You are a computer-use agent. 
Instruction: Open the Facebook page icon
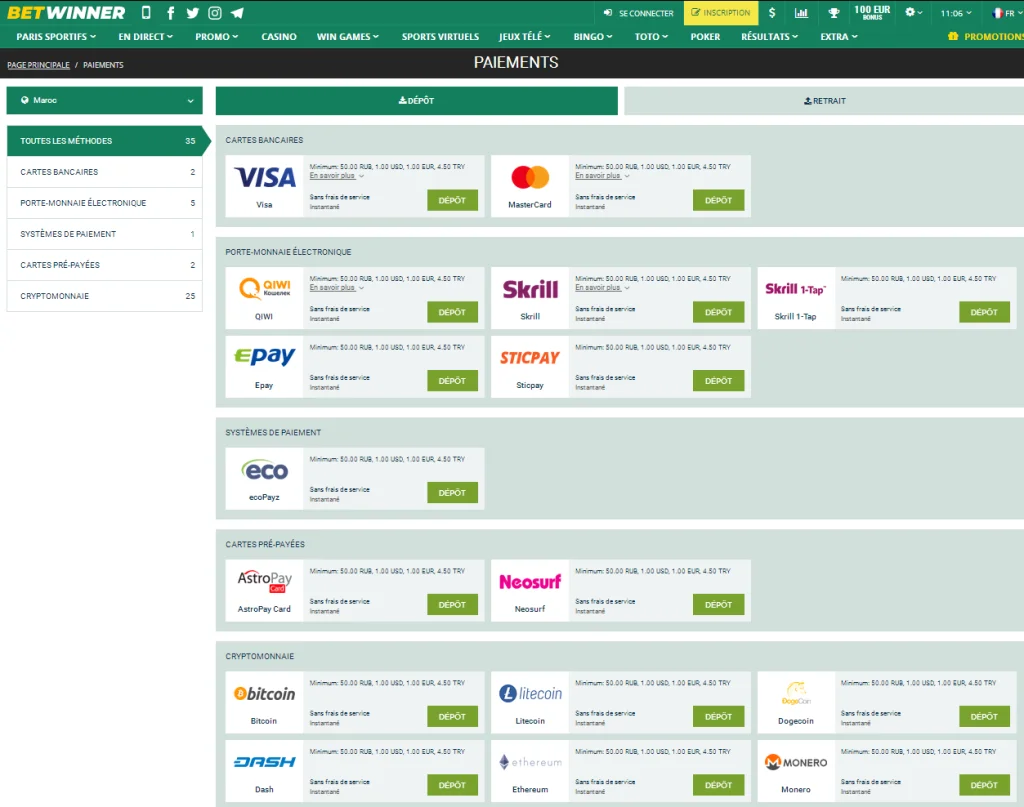point(170,13)
